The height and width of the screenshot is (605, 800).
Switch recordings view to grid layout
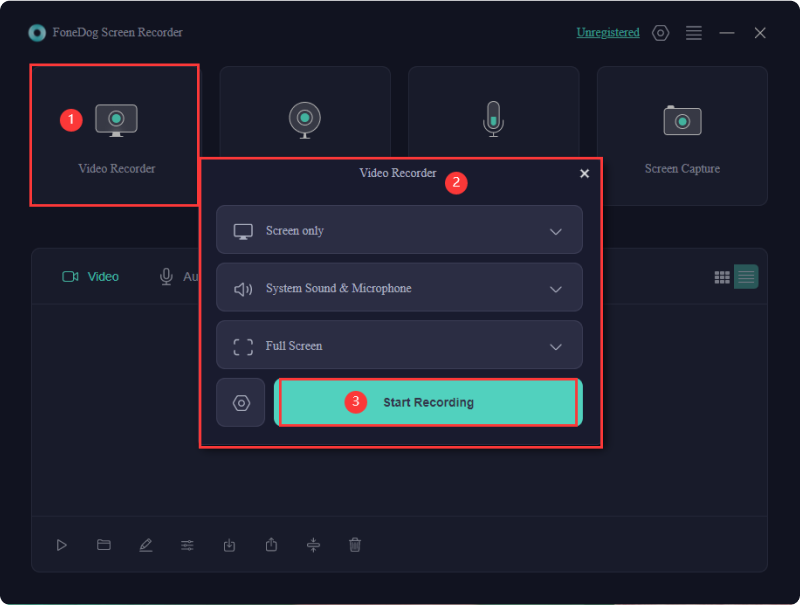point(722,276)
